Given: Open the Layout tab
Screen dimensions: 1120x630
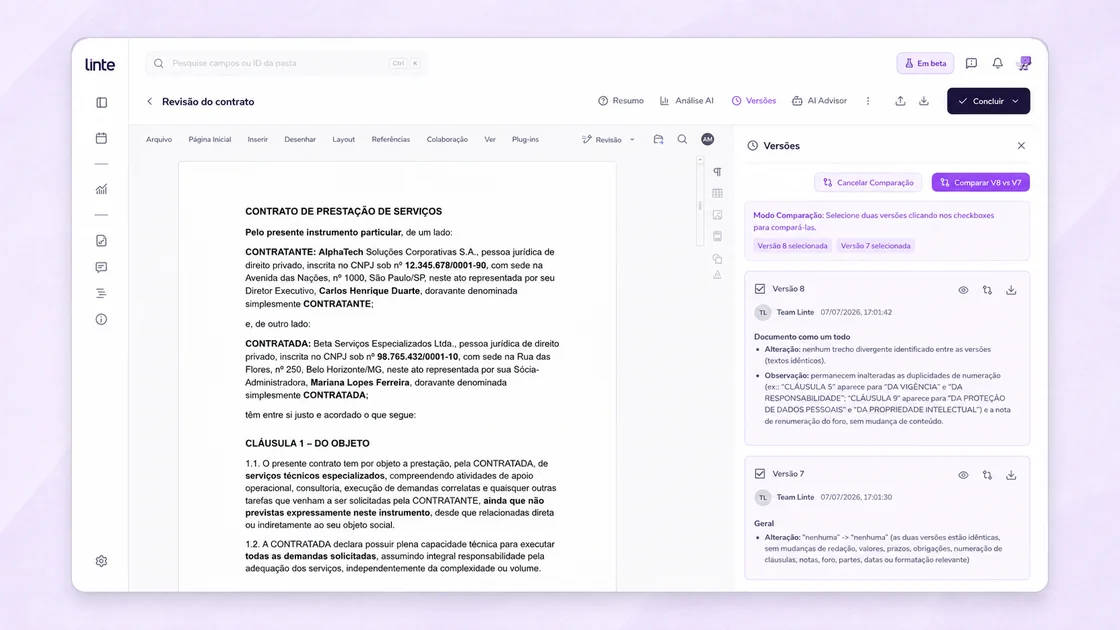Looking at the screenshot, I should pos(343,139).
